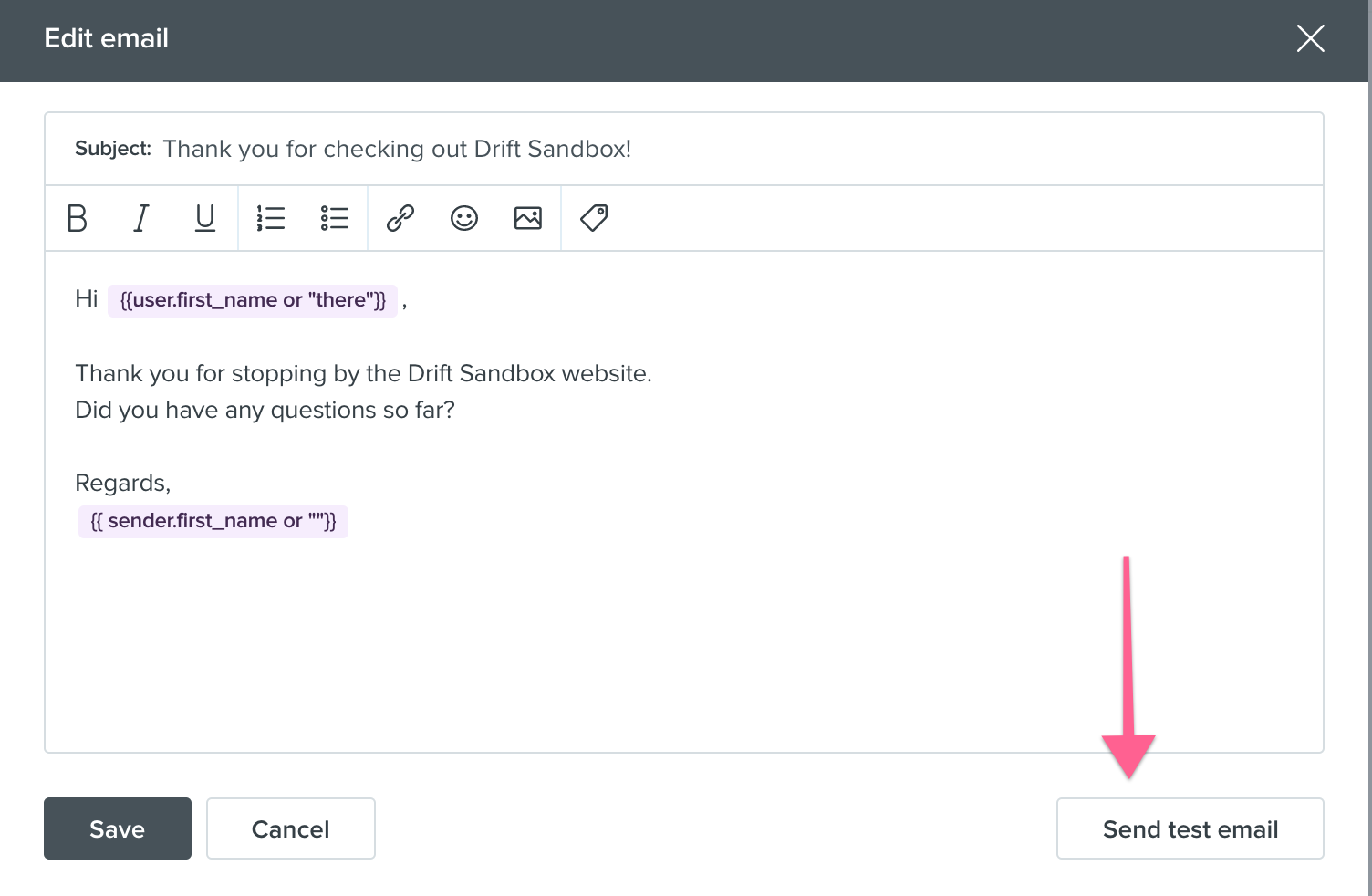Insert an image into the email
This screenshot has height=896, width=1372.
pyautogui.click(x=528, y=218)
